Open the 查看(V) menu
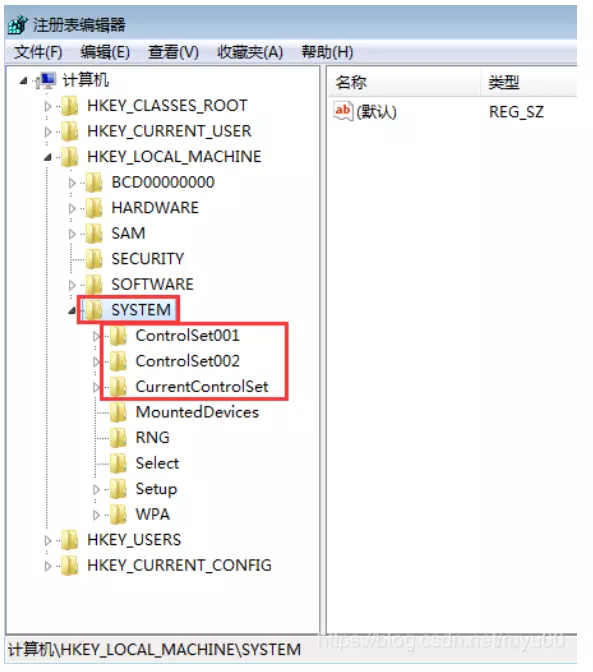The width and height of the screenshot is (593, 672). [173, 52]
